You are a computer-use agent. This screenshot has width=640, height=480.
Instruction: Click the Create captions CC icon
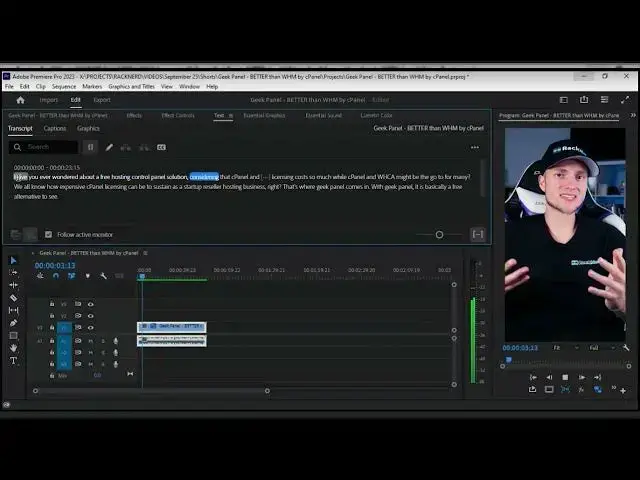(x=161, y=147)
